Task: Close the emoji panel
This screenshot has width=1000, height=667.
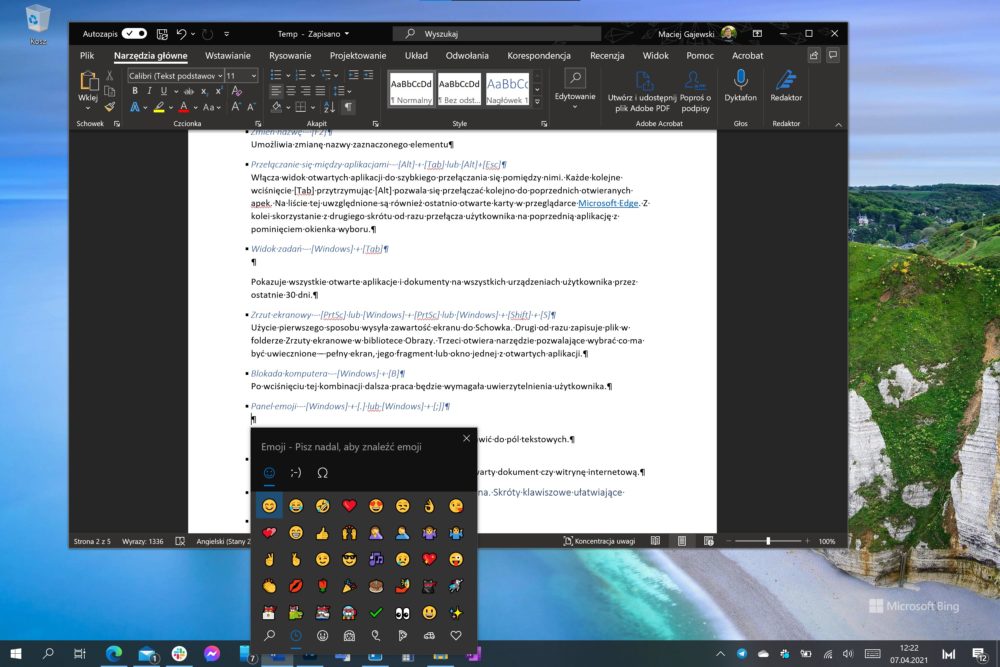Action: click(466, 438)
